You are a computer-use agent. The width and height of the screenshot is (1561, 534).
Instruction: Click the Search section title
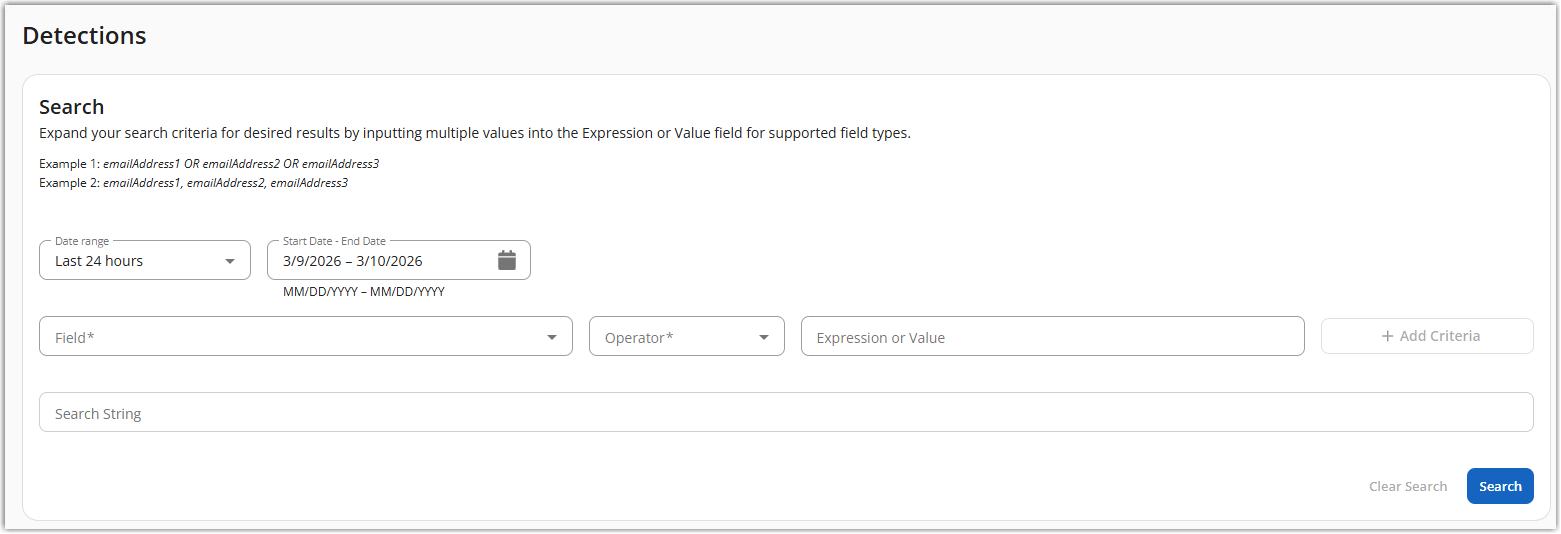click(x=71, y=107)
